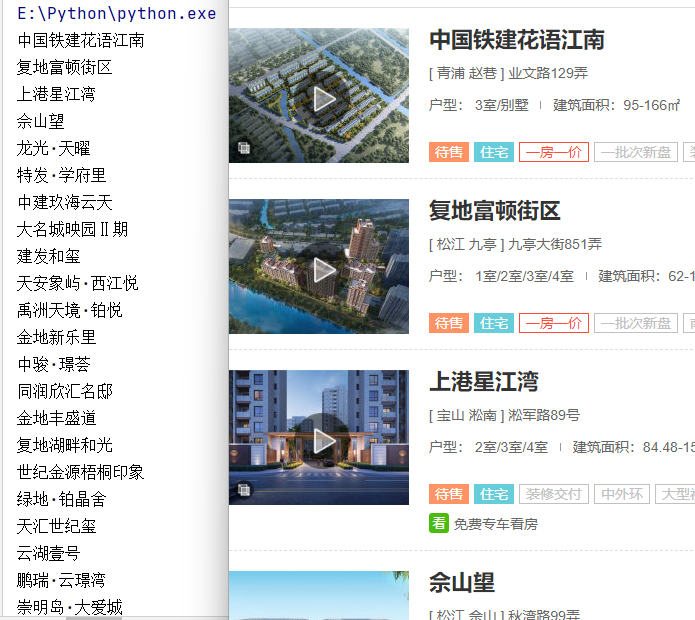The image size is (695, 620).
Task: Click address 九亭大街851弄
Action: click(555, 244)
